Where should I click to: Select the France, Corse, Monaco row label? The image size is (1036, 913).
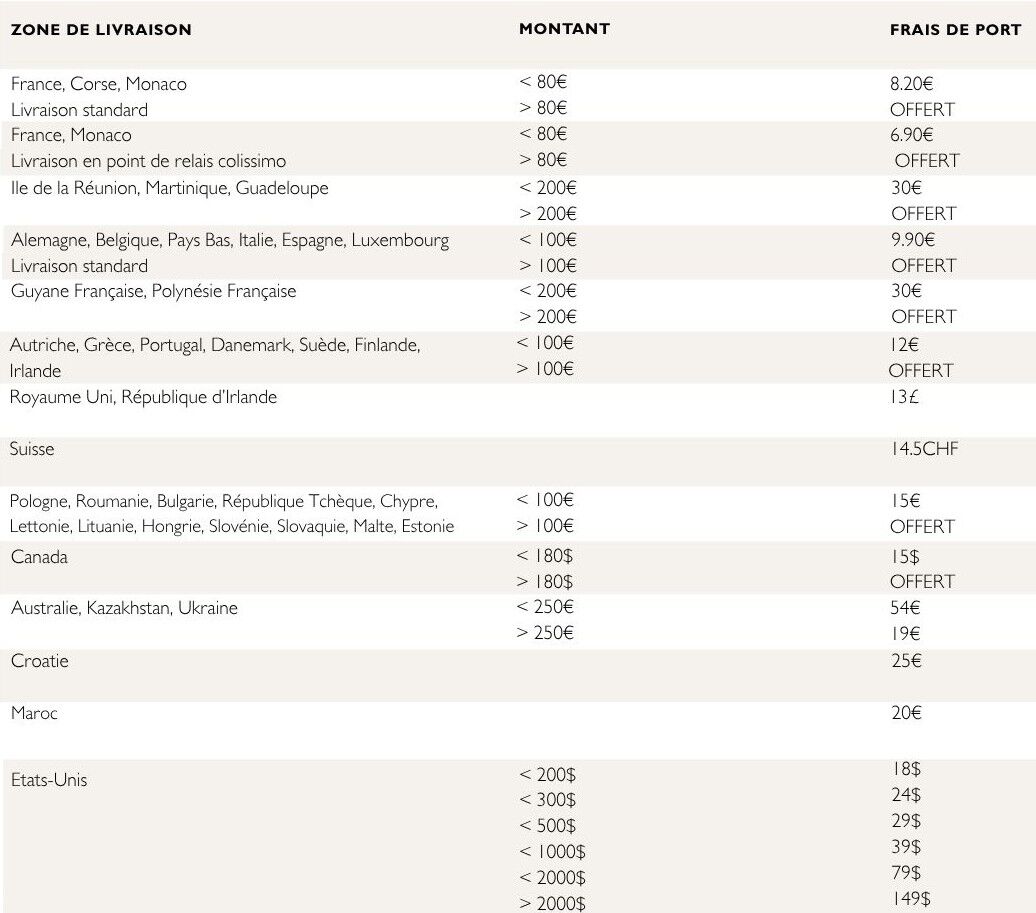point(99,84)
